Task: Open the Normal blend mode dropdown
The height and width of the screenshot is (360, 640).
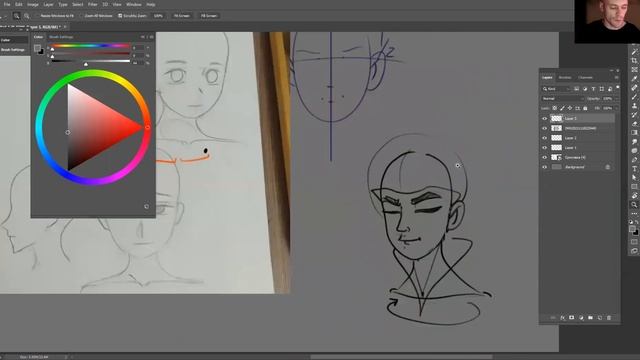Action: [x=562, y=98]
